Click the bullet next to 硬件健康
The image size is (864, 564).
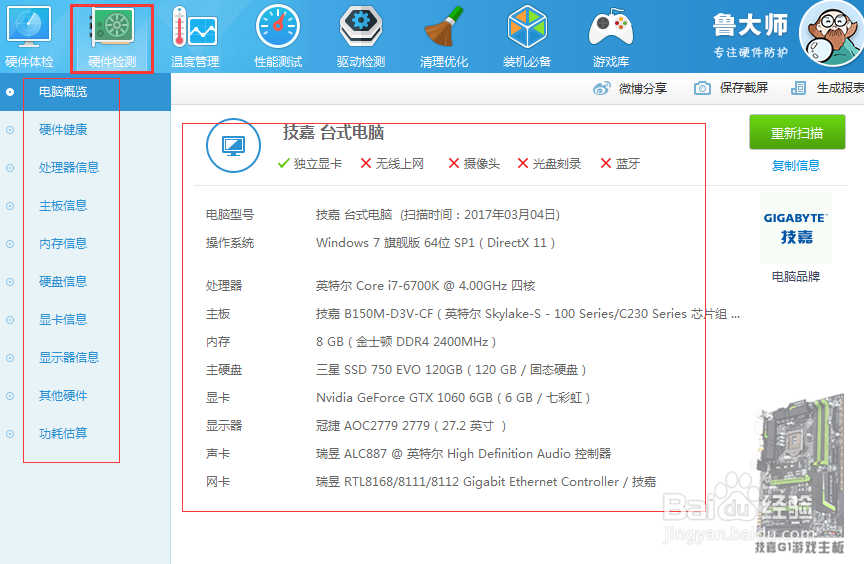click(10, 130)
